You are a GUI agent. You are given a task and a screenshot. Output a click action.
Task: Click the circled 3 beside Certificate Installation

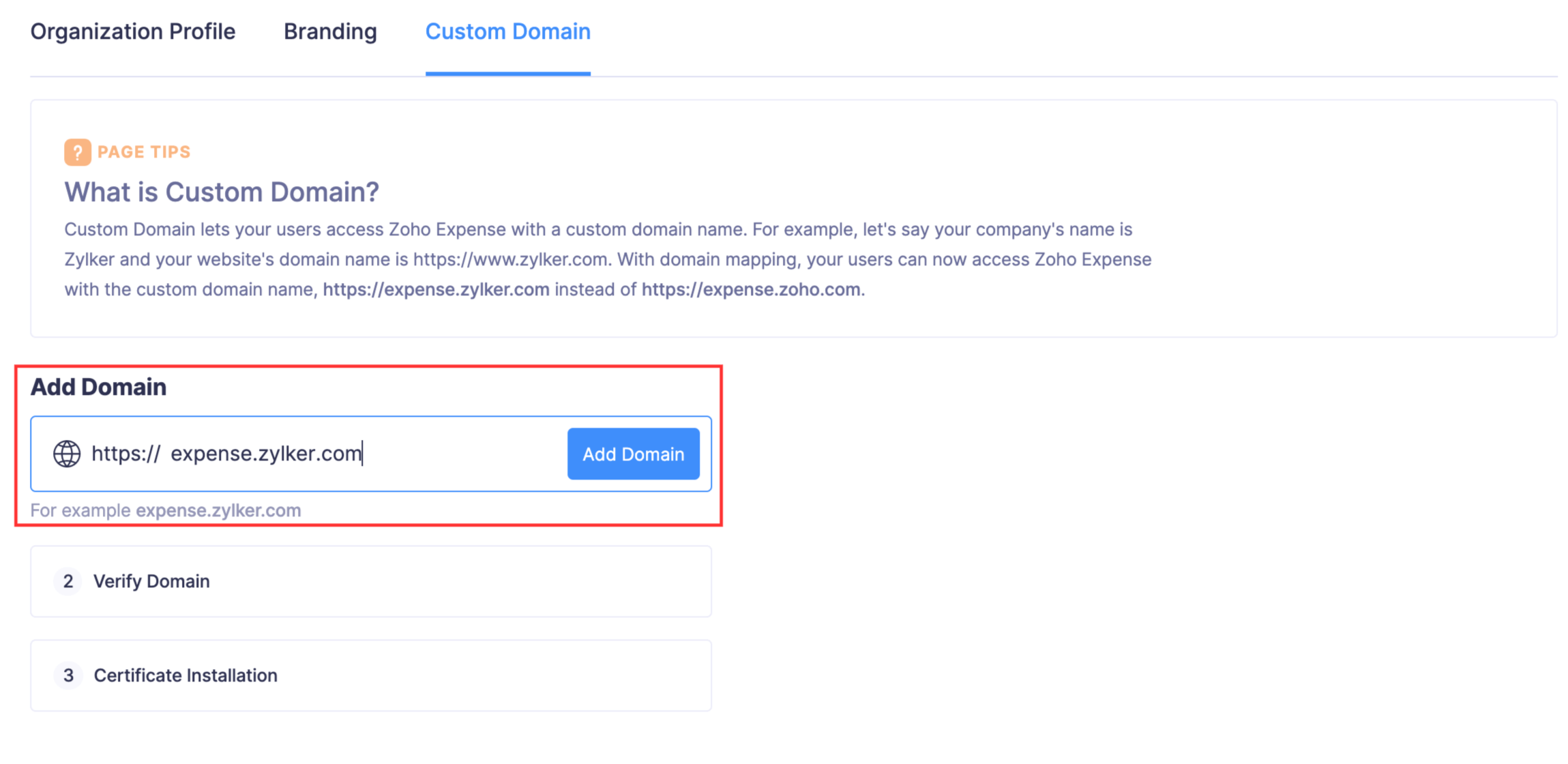pyautogui.click(x=68, y=676)
